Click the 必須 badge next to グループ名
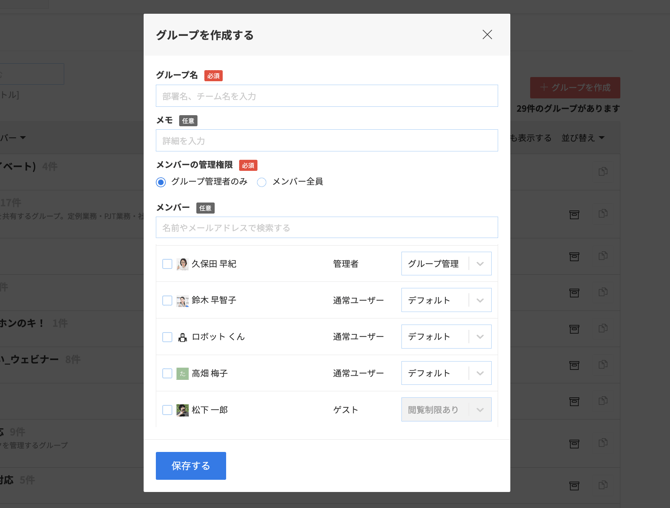 click(x=213, y=76)
